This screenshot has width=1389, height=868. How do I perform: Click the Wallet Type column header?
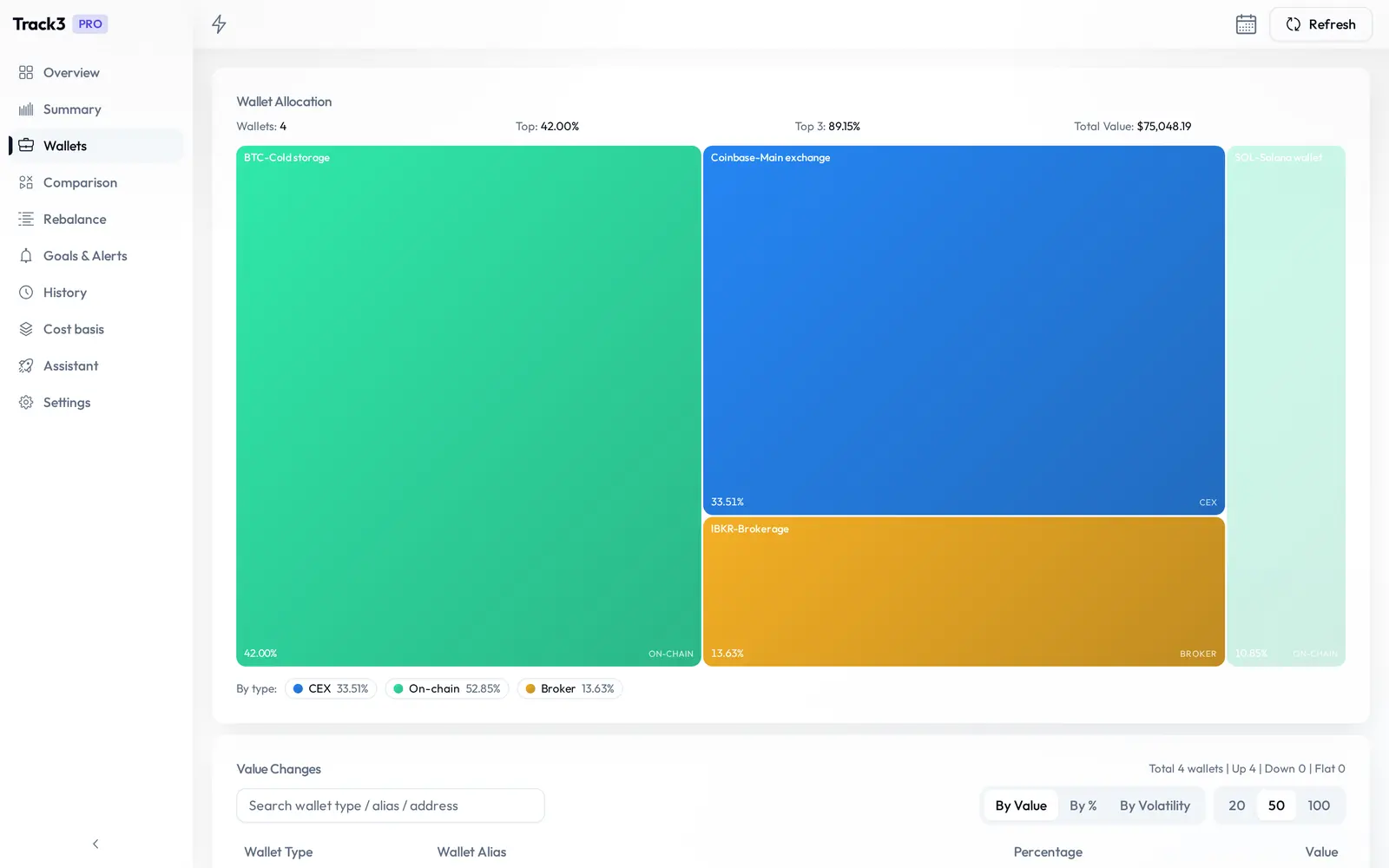(x=279, y=852)
